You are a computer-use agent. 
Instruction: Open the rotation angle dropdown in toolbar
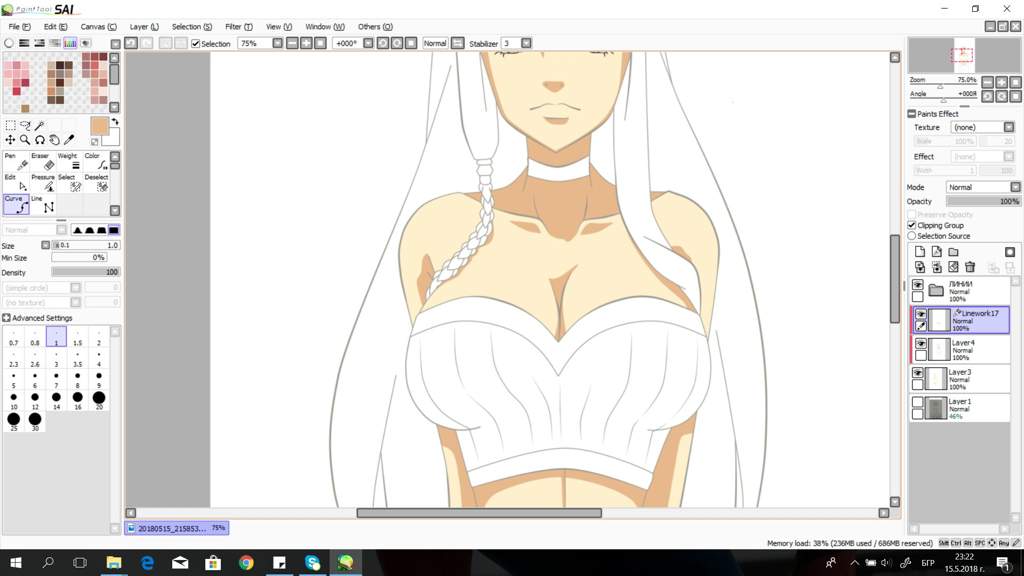pyautogui.click(x=368, y=43)
